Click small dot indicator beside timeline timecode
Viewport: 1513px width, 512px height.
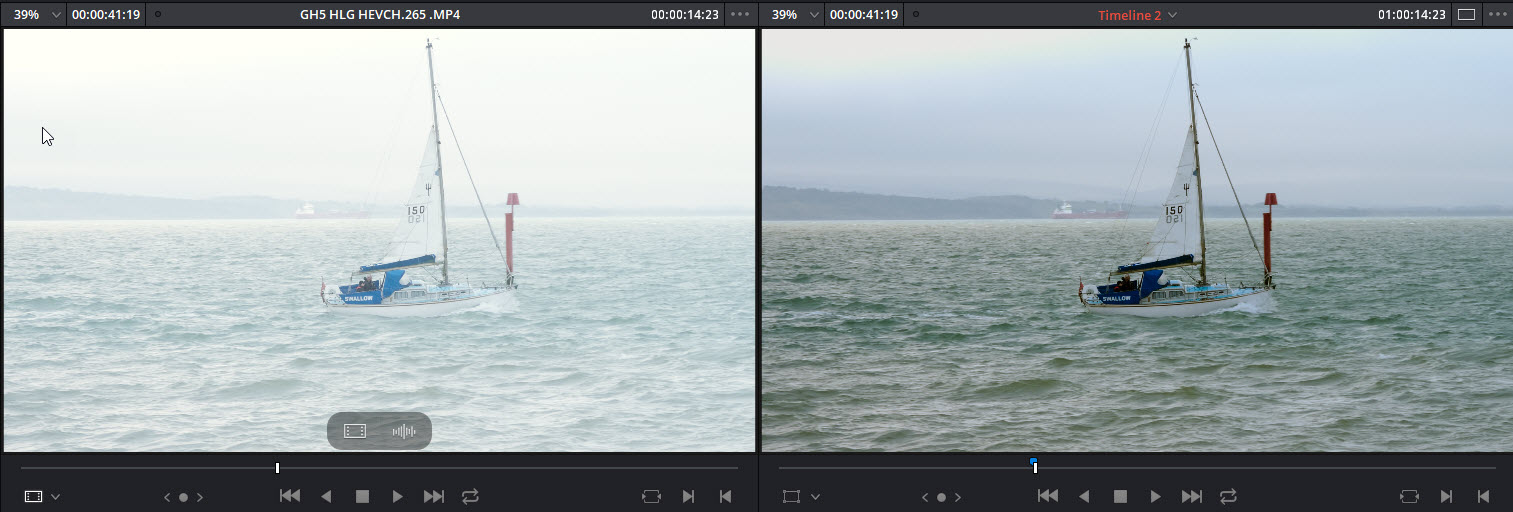tap(916, 15)
